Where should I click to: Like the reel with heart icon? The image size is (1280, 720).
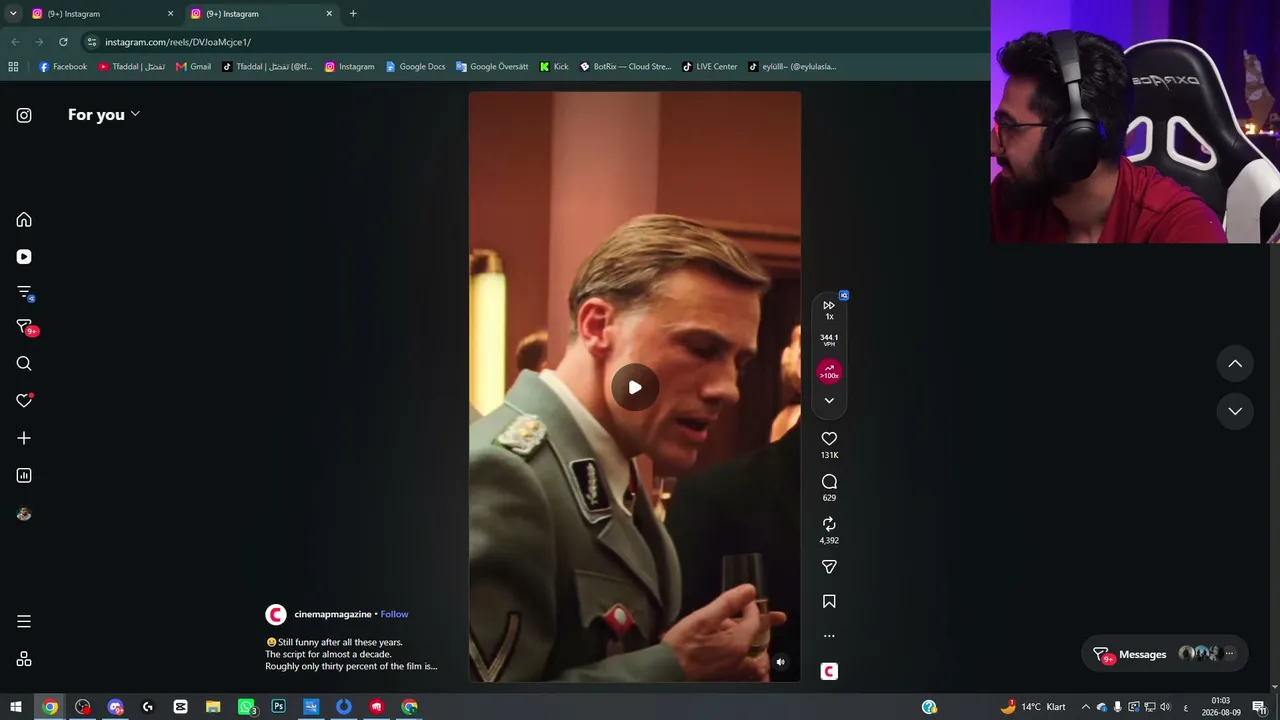(829, 439)
